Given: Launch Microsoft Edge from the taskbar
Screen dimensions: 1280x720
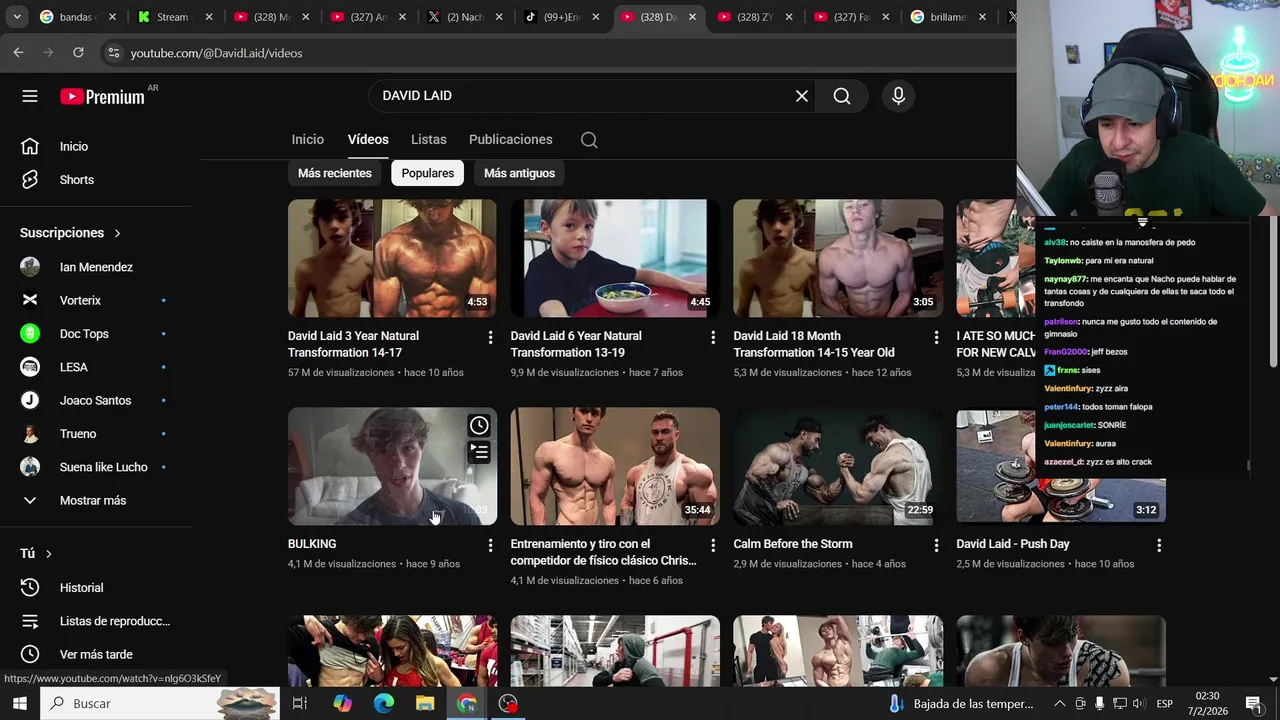Looking at the screenshot, I should (x=384, y=703).
